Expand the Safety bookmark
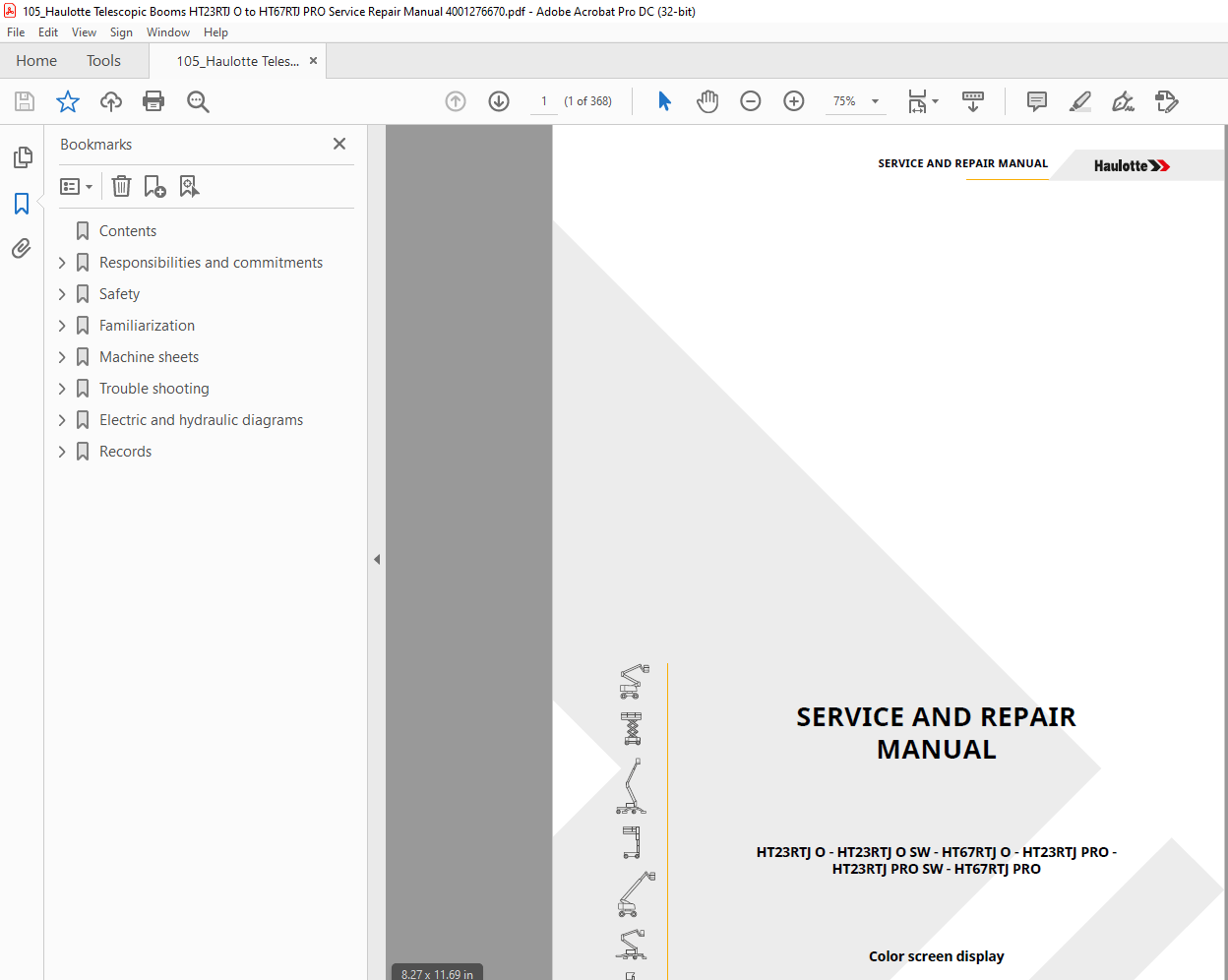This screenshot has height=980, width=1228. tap(62, 294)
